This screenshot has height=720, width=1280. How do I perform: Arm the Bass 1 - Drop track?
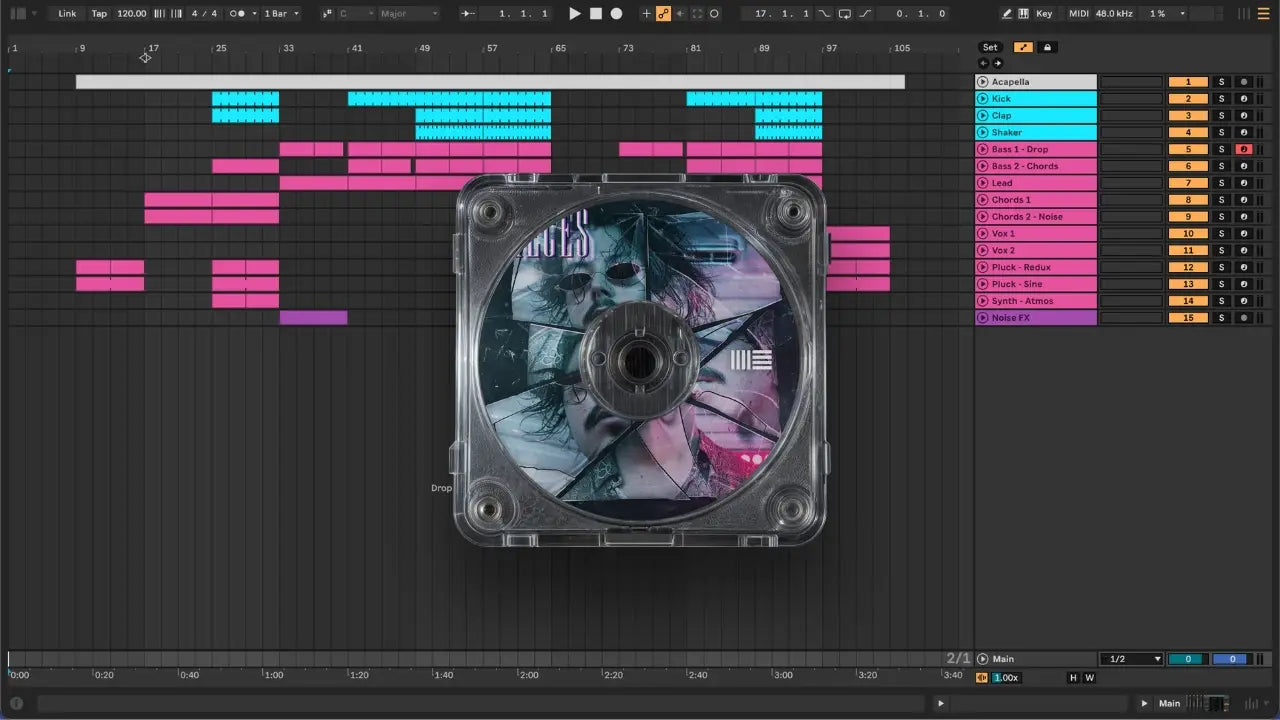point(1244,149)
